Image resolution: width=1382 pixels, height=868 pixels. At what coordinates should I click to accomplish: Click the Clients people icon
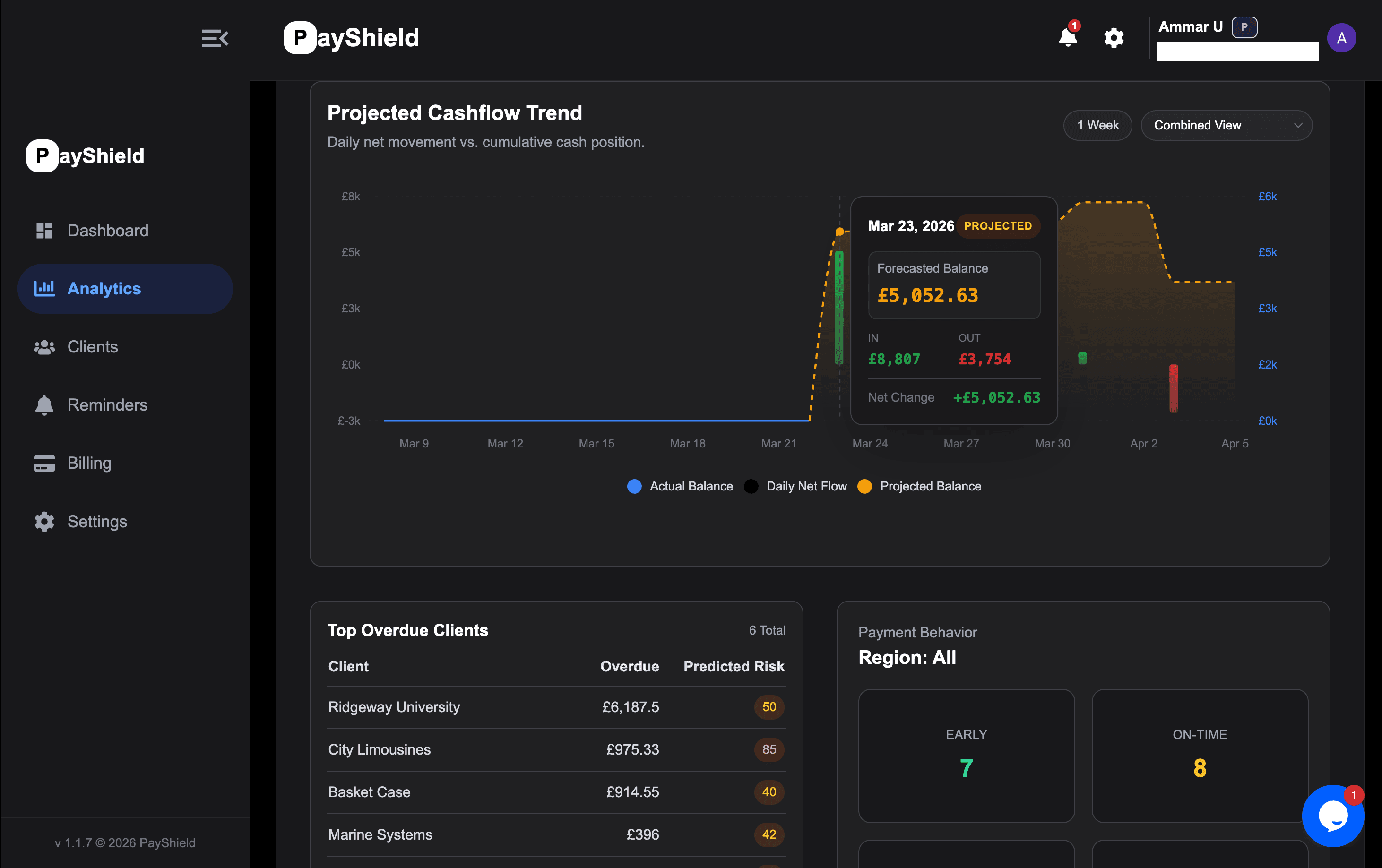[44, 347]
